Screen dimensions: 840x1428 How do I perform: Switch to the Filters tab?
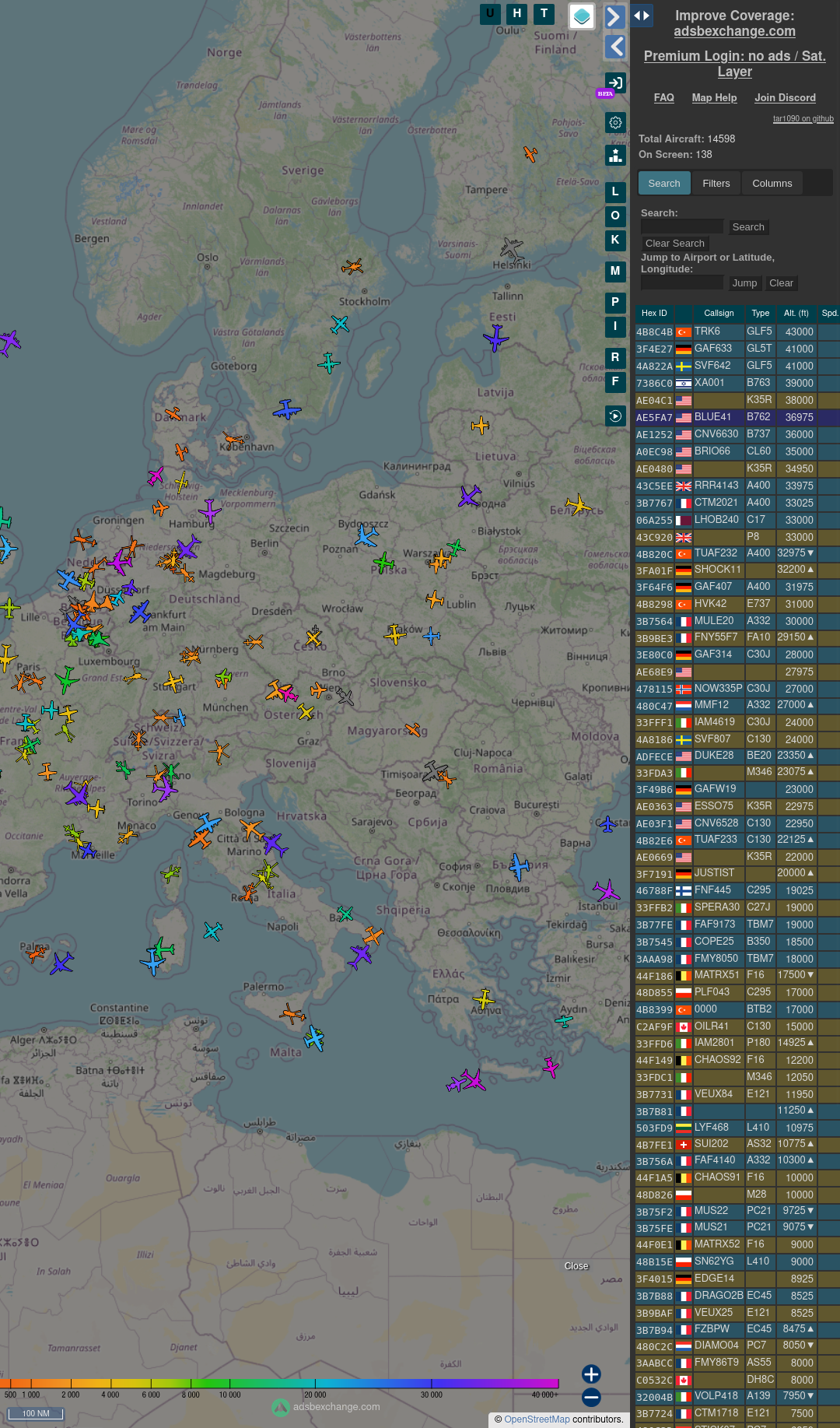click(716, 184)
